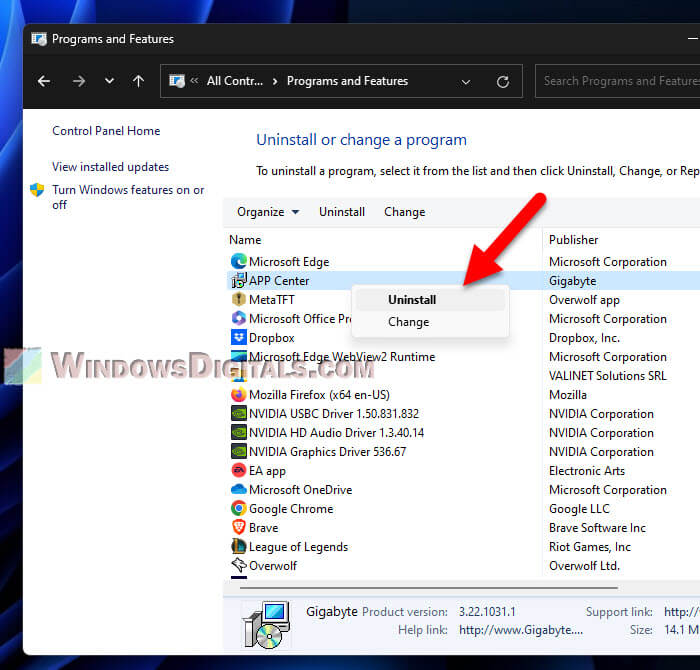700x670 pixels.
Task: Select the Microsoft OneDrive entry name
Action: [x=301, y=490]
